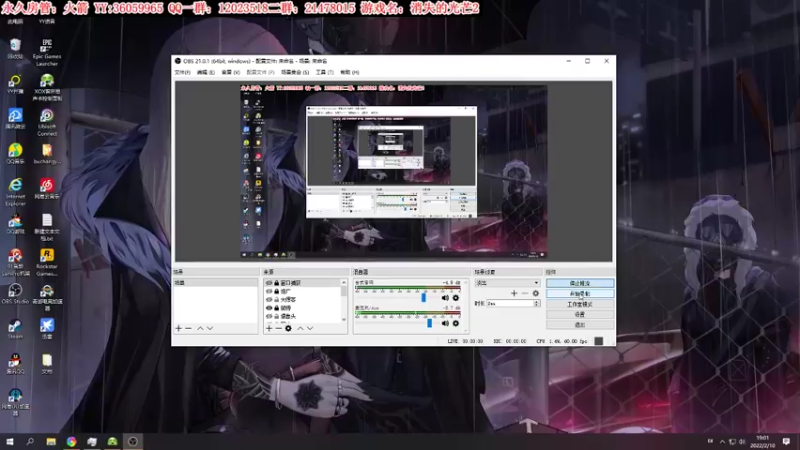The width and height of the screenshot is (800, 450).
Task: Toggle visibility eye of second source row
Action: (269, 291)
